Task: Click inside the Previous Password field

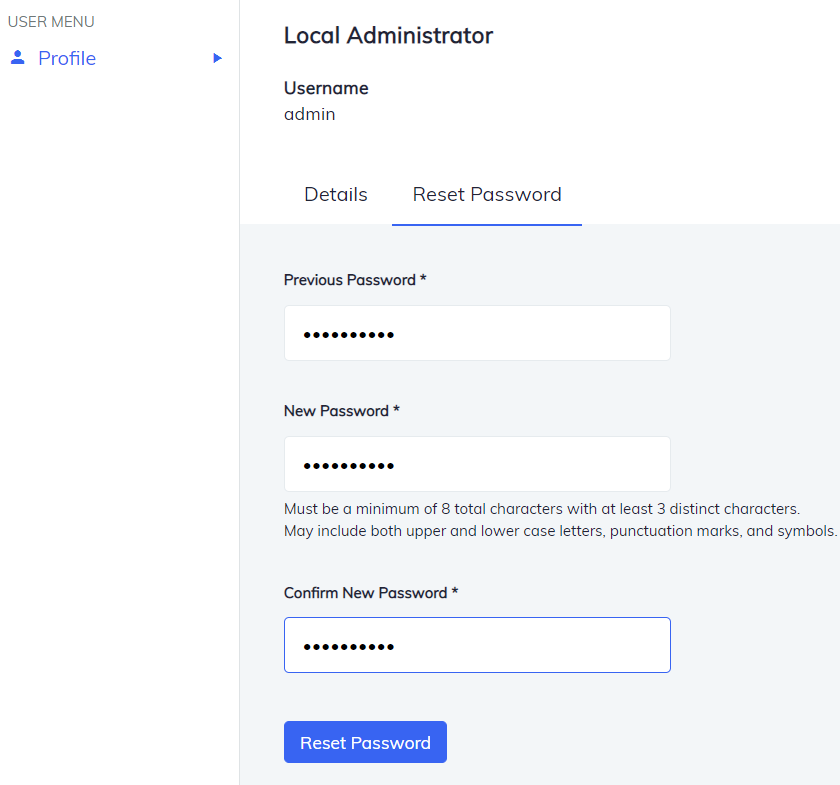Action: 477,332
